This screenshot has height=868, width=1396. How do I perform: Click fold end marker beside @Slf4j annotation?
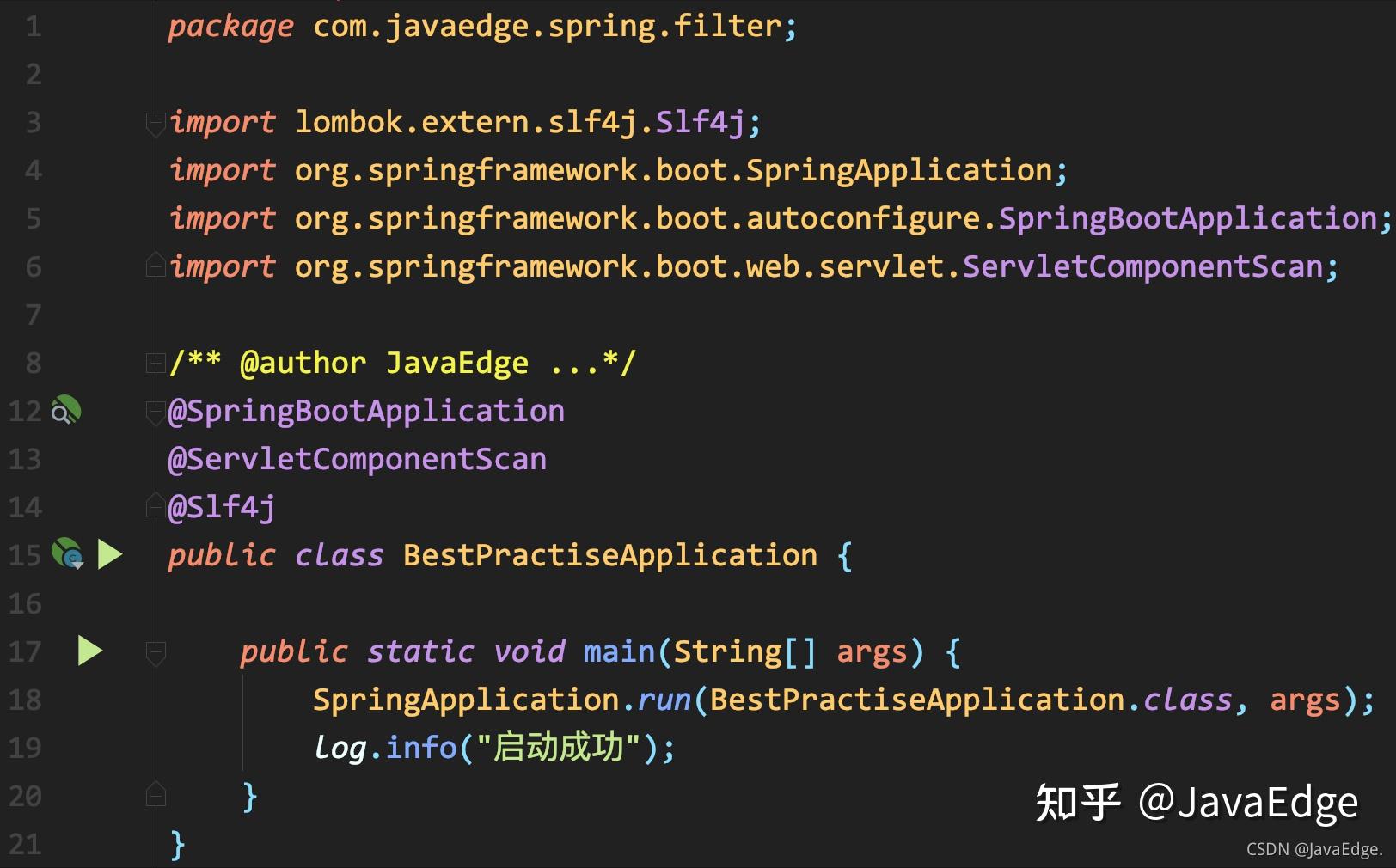click(x=156, y=505)
